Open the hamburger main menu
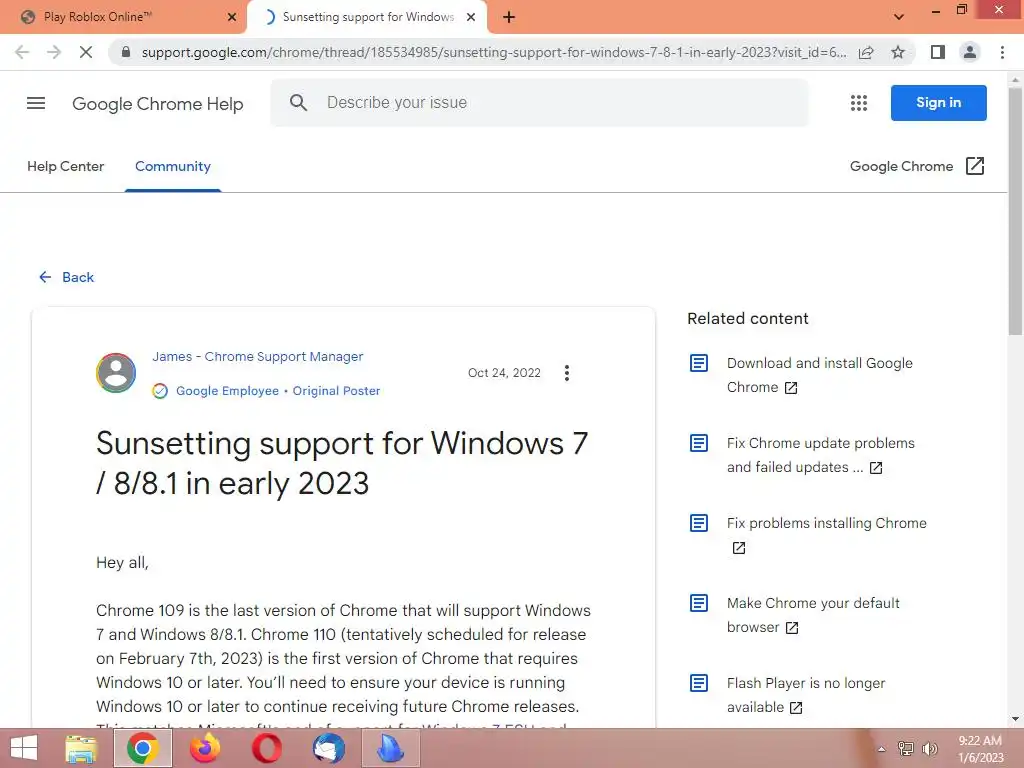The image size is (1024, 768). point(36,103)
